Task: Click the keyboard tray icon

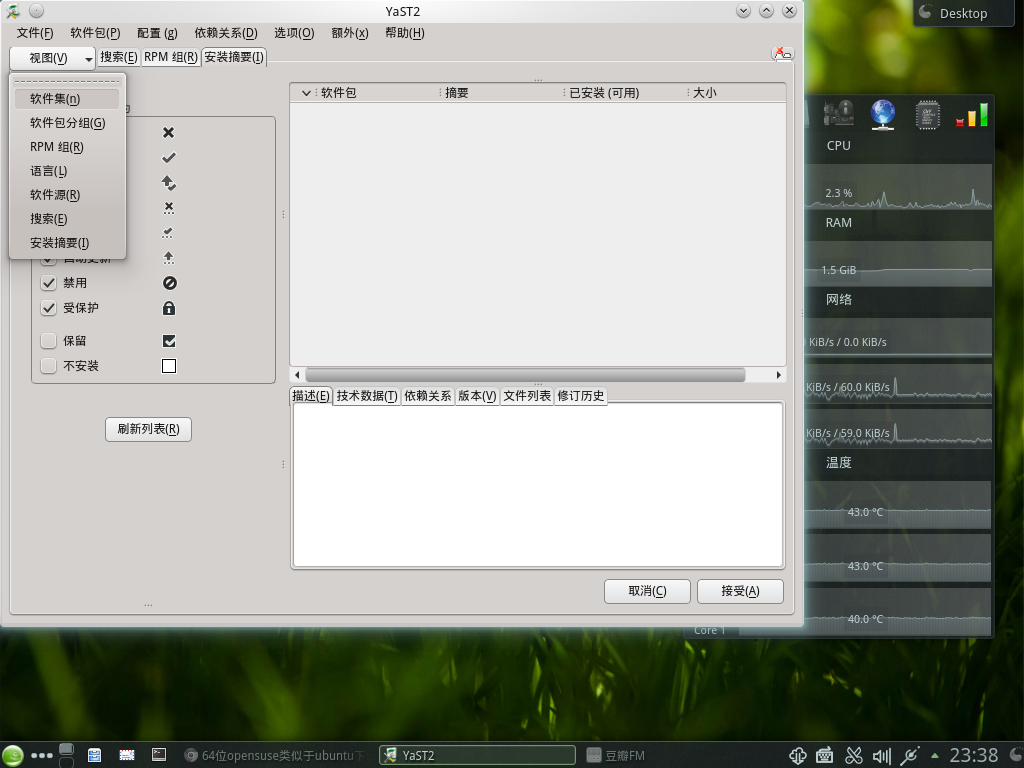Action: point(824,756)
